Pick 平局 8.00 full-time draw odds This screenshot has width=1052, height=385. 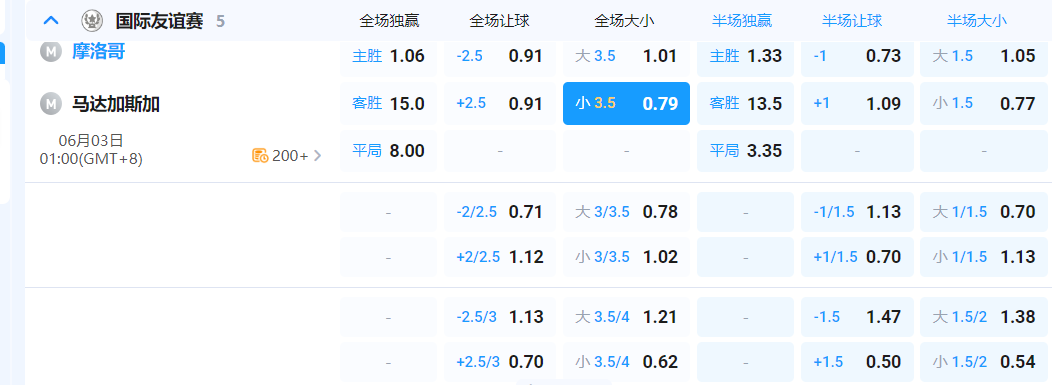coord(388,151)
